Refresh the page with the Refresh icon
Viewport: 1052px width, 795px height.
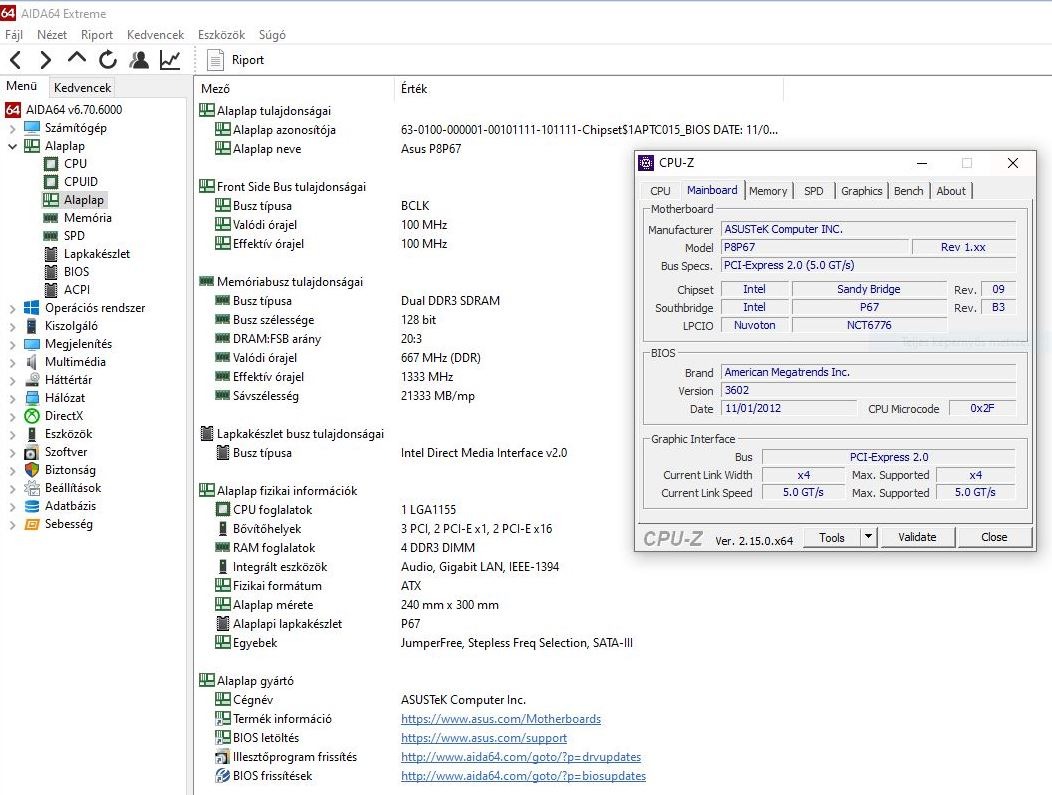108,60
